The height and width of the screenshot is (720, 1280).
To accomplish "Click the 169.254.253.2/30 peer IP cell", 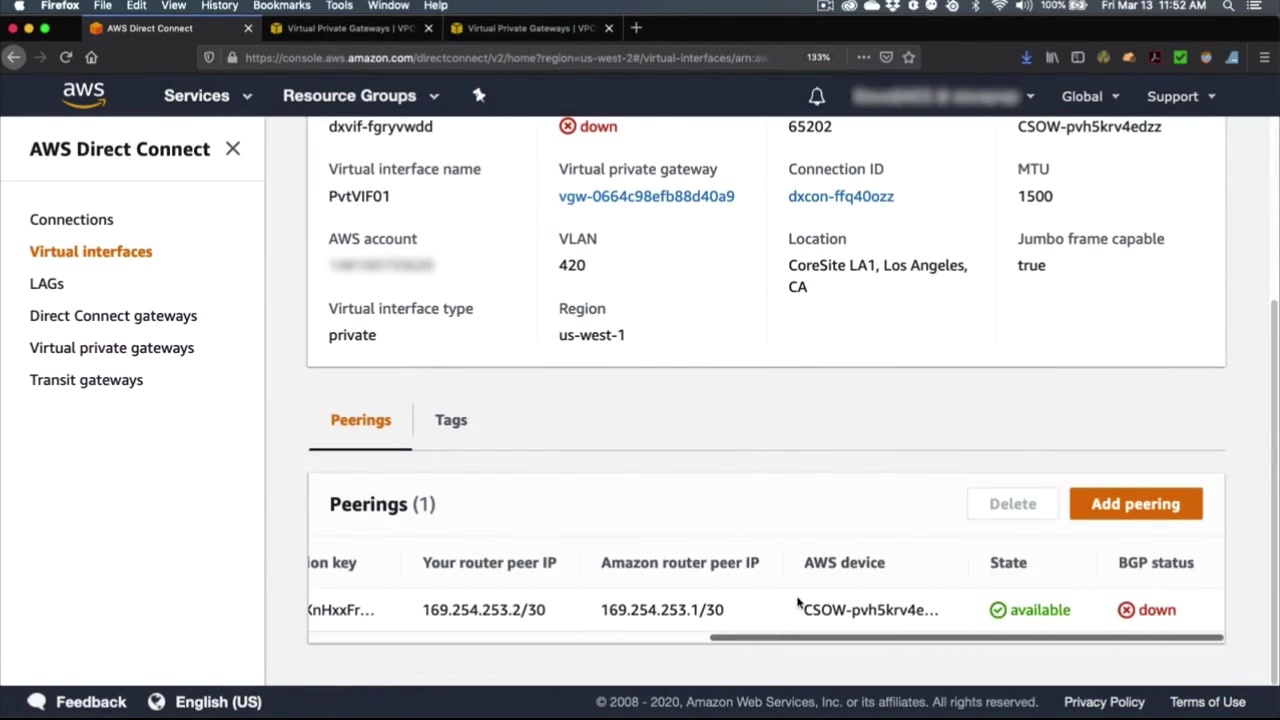I will 484,609.
